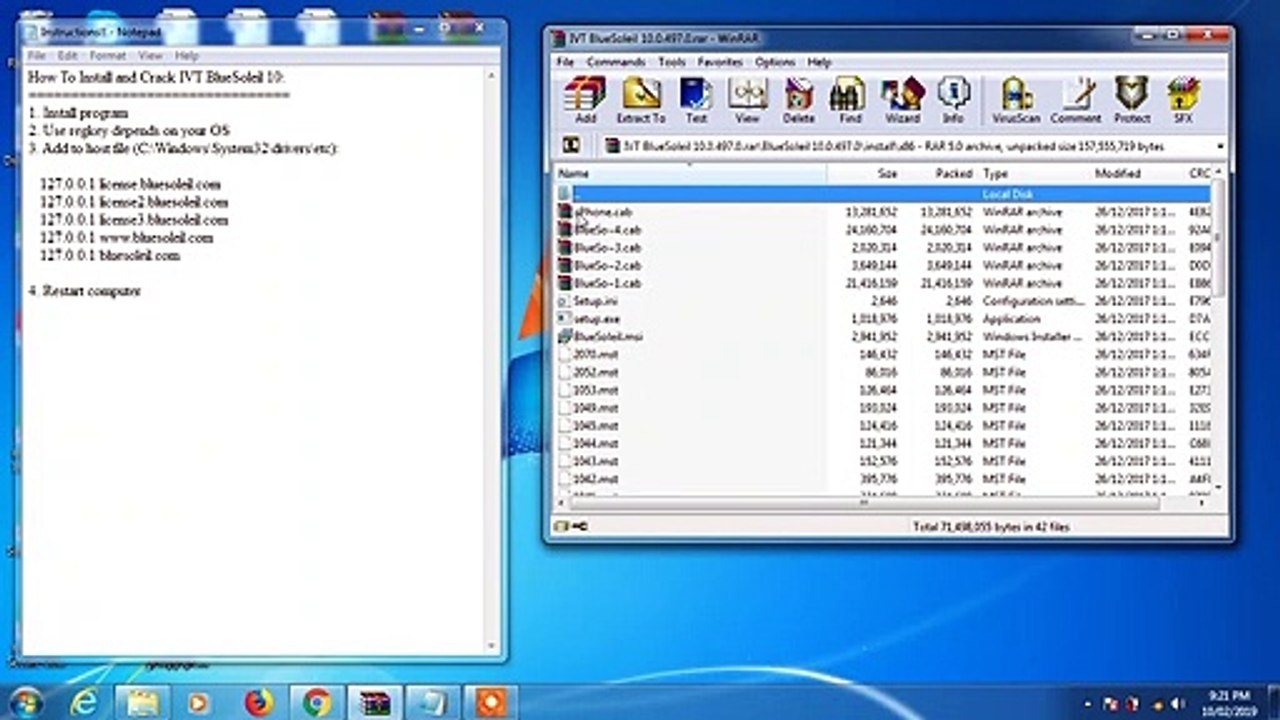Open WinRAR Help menu
1280x720 pixels.
(819, 62)
